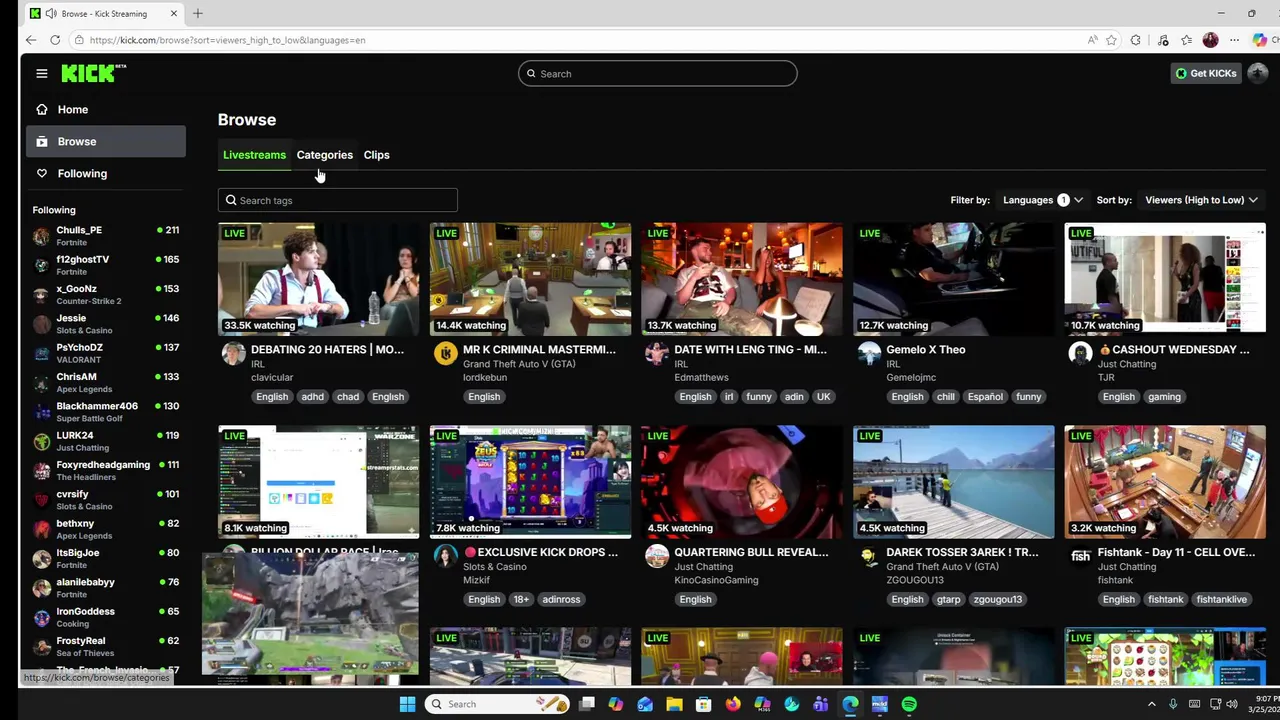Click the Español tag
The width and height of the screenshot is (1280, 720).
pos(985,397)
